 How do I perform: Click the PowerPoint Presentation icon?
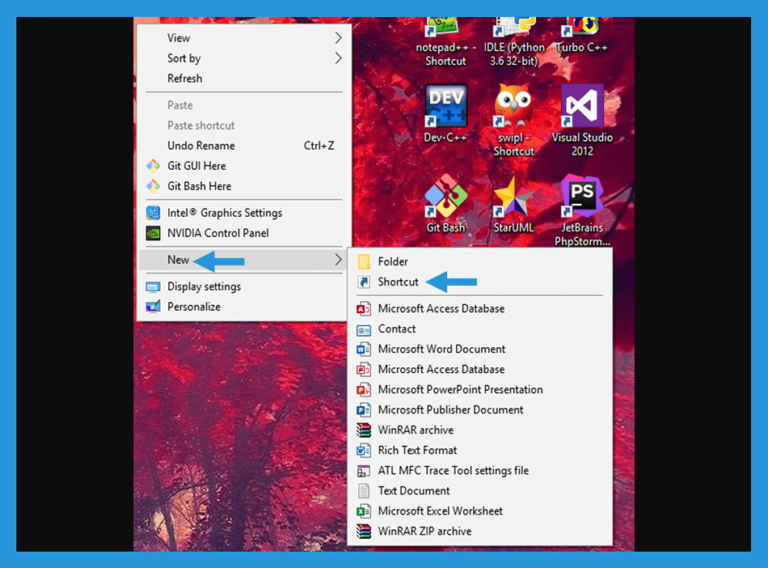click(364, 390)
